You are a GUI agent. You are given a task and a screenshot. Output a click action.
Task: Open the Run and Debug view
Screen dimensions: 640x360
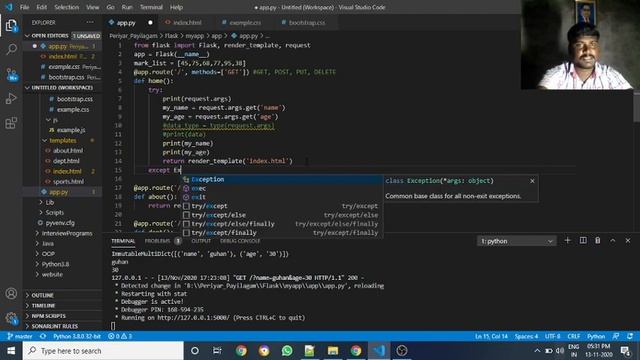point(11,98)
